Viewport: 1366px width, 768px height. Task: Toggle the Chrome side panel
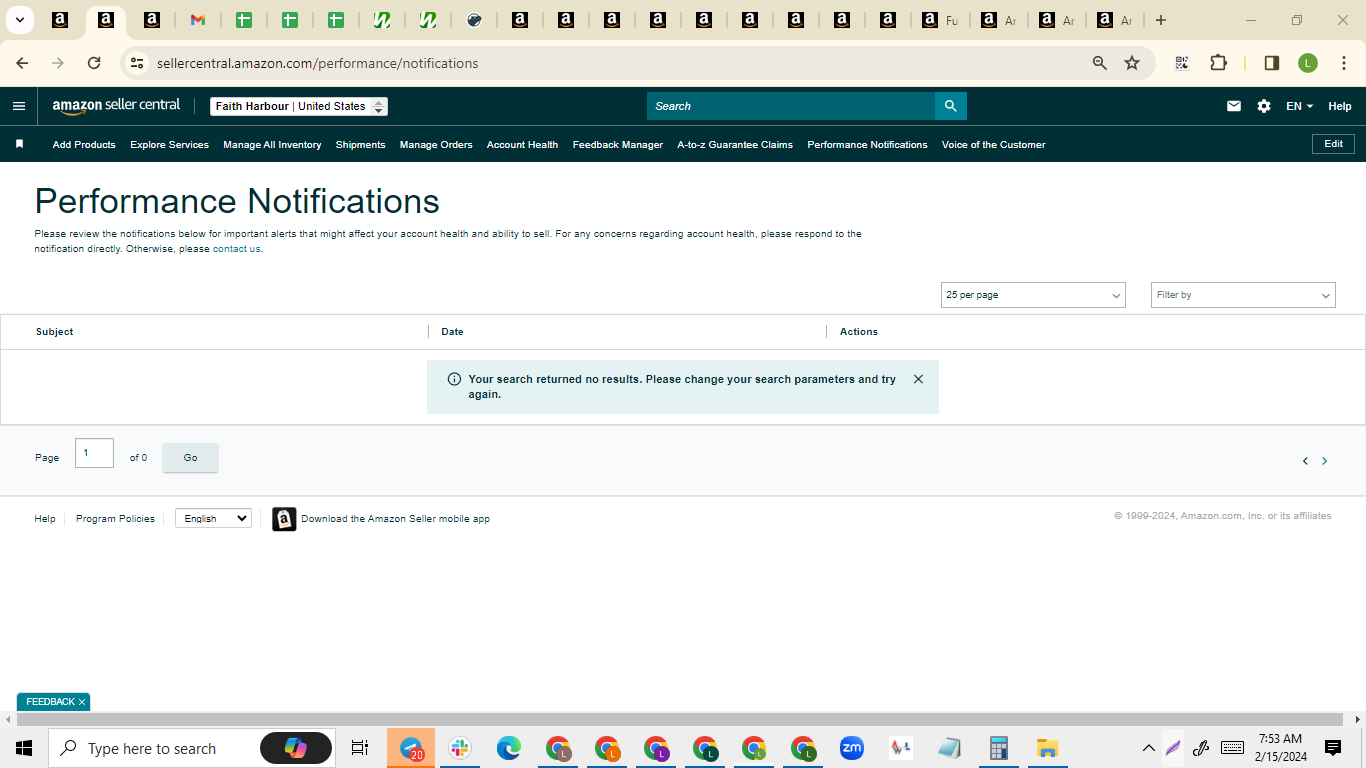(x=1272, y=63)
